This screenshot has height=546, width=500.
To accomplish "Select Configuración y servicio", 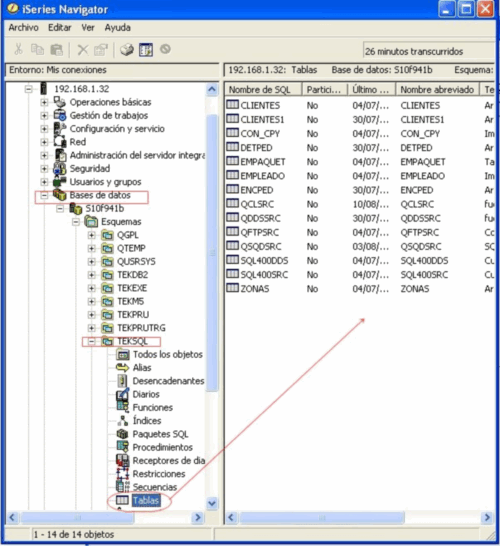I will coord(117,129).
